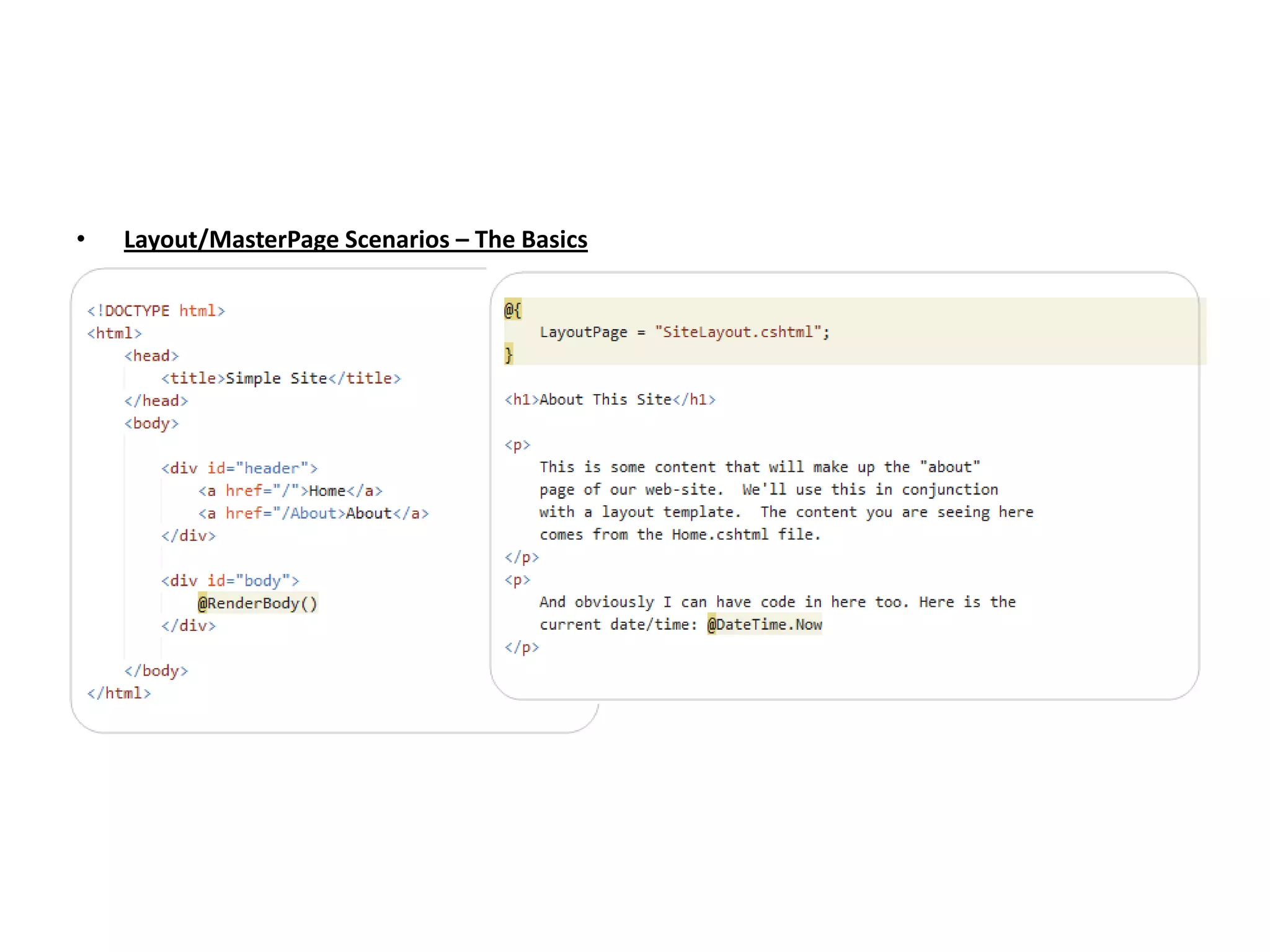This screenshot has width=1270, height=952.
Task: Click the line "This is some content that will make up"
Action: pos(760,467)
